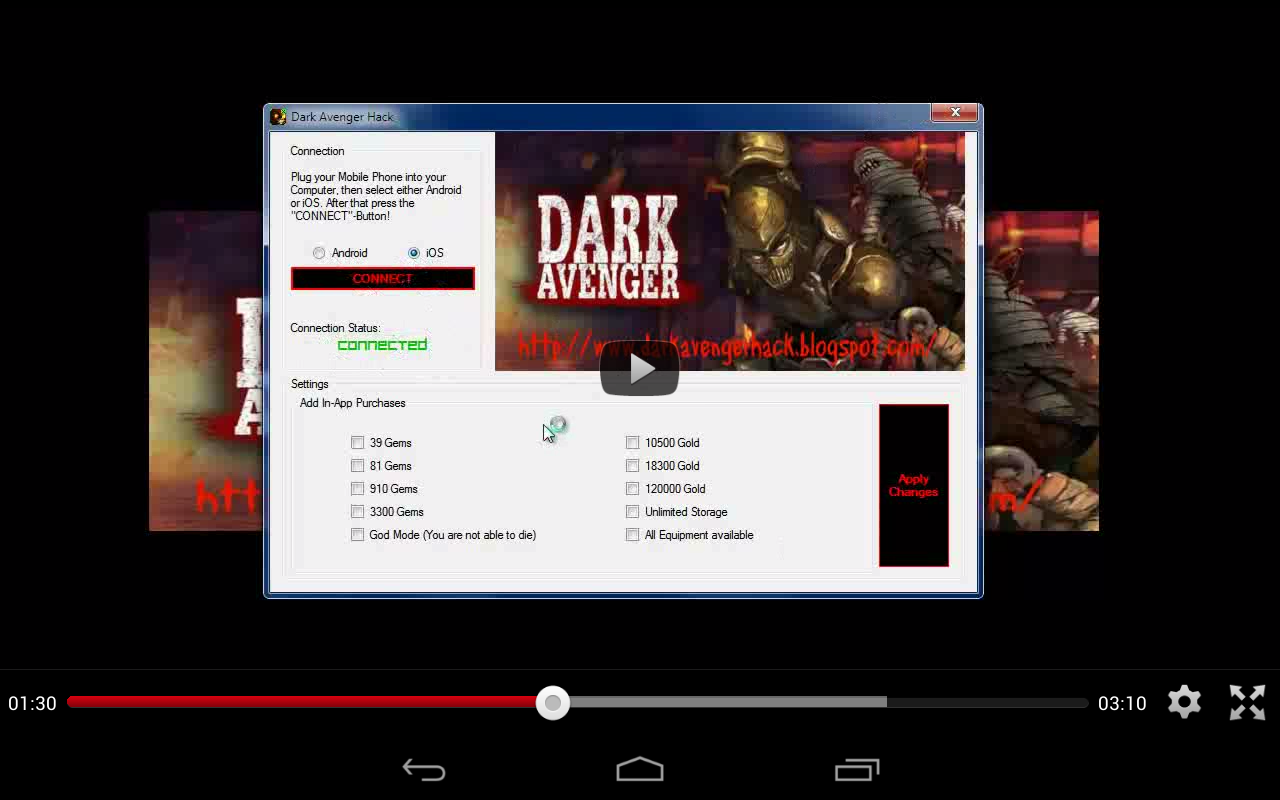Open the Android recent apps icon
The height and width of the screenshot is (800, 1280).
tap(857, 770)
